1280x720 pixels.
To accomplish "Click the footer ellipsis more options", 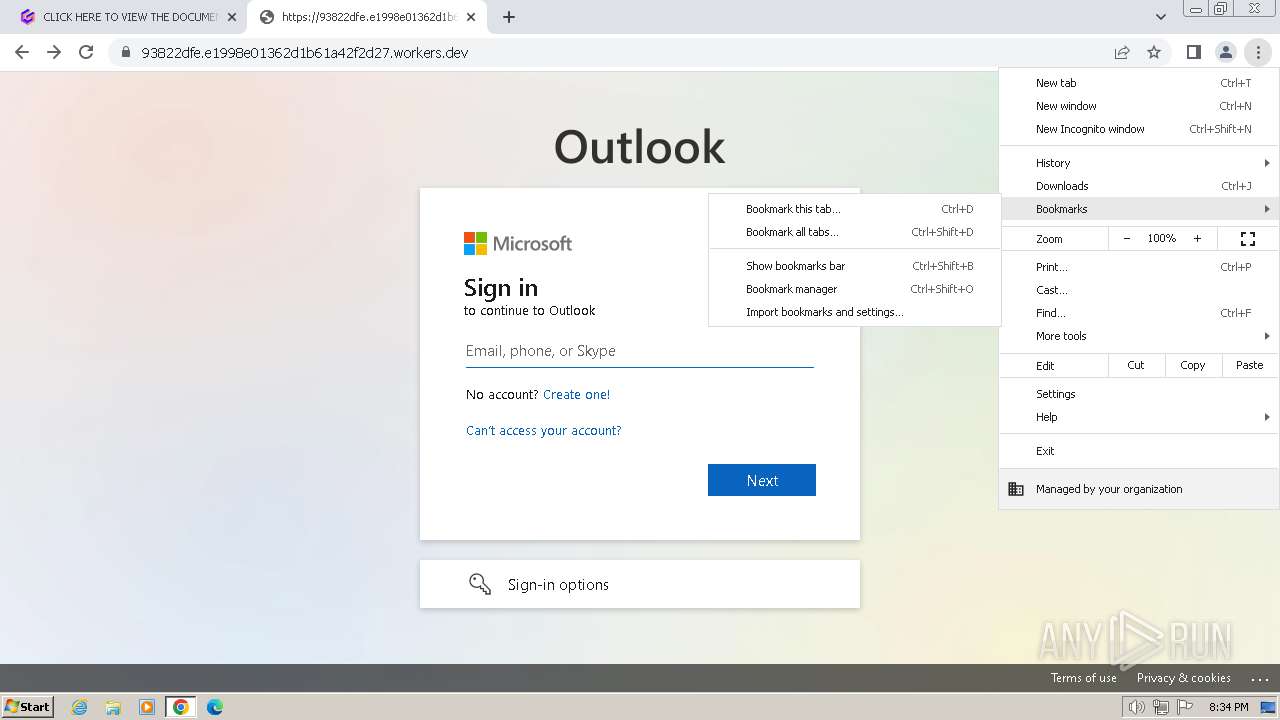I will (x=1259, y=679).
